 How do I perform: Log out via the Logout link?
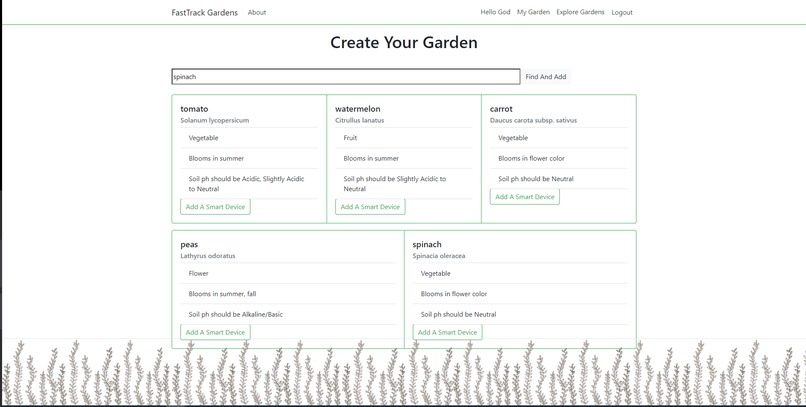pyautogui.click(x=622, y=12)
